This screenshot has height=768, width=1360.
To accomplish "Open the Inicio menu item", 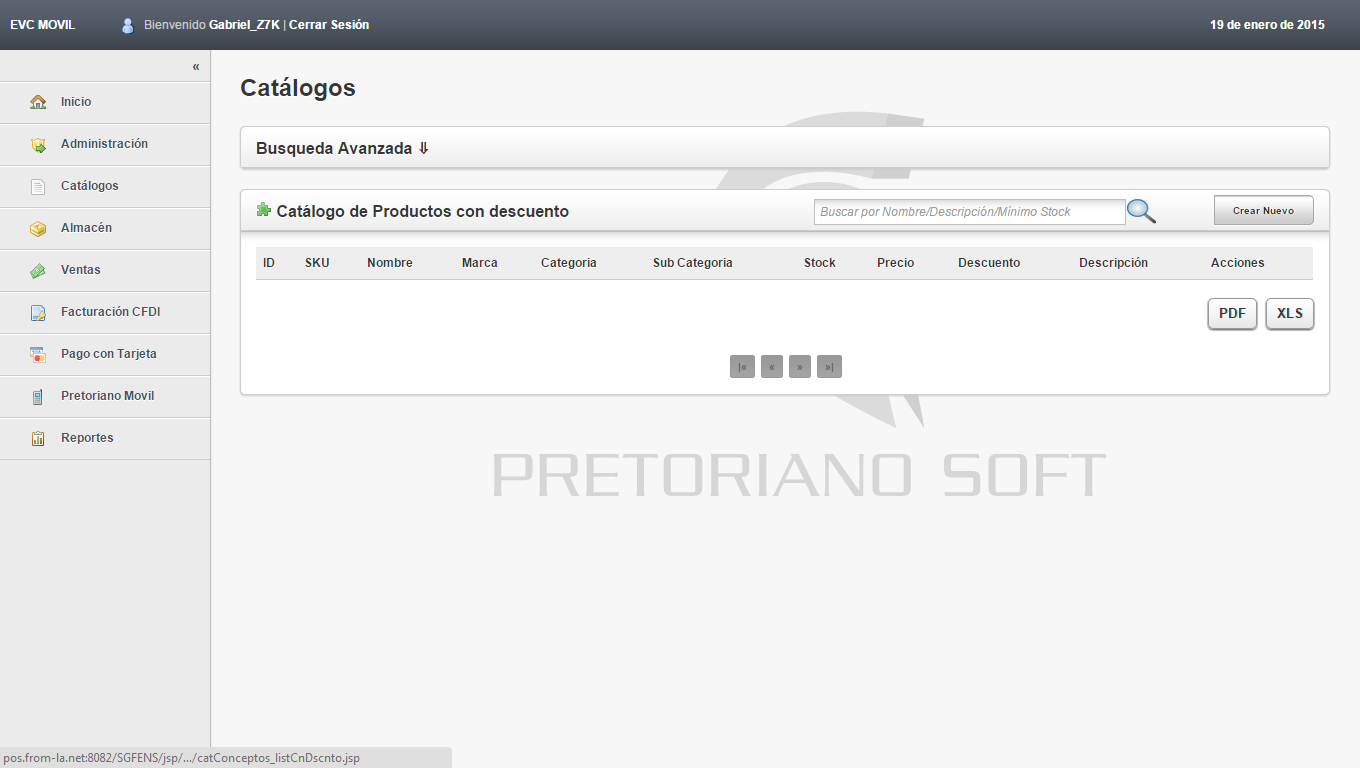I will (x=105, y=102).
